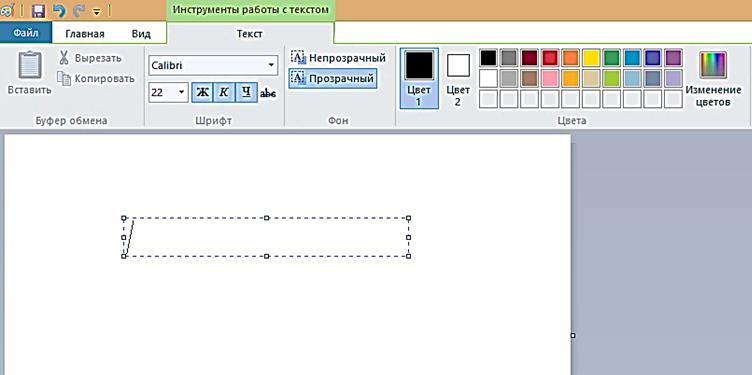
Task: Toggle bold Ж formatting
Action: [202, 93]
